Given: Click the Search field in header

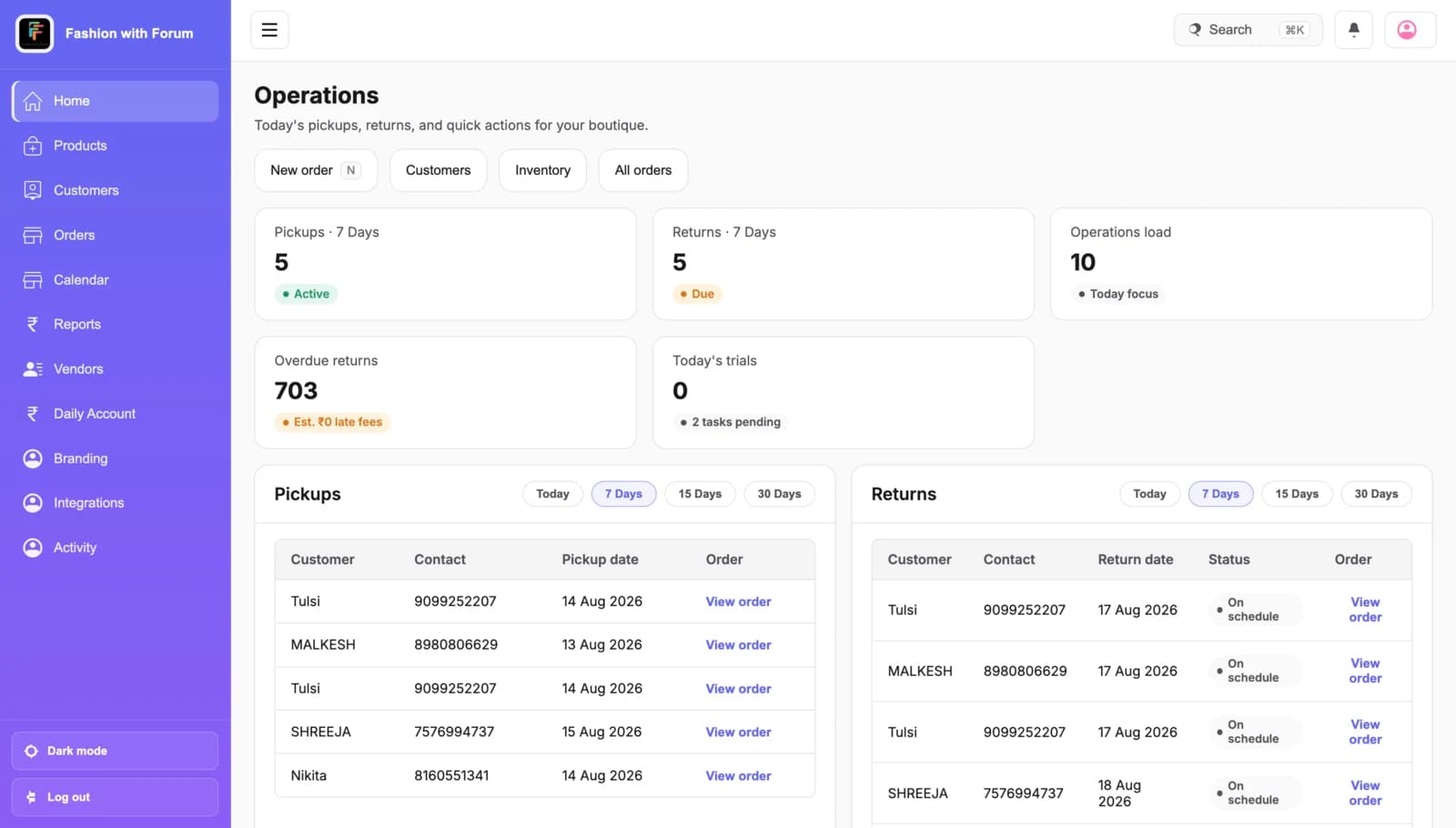Looking at the screenshot, I should 1248,30.
